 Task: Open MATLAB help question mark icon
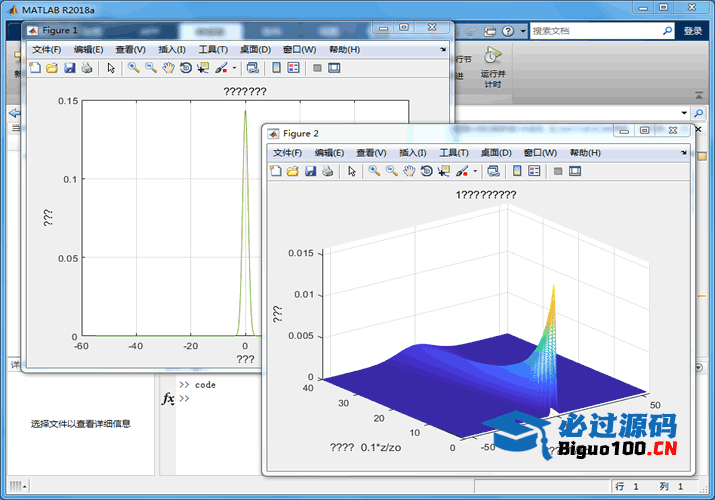(508, 31)
